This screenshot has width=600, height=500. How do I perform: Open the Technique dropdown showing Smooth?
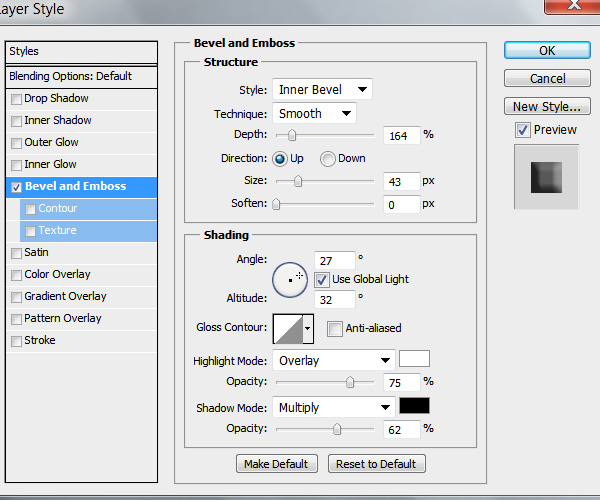314,113
